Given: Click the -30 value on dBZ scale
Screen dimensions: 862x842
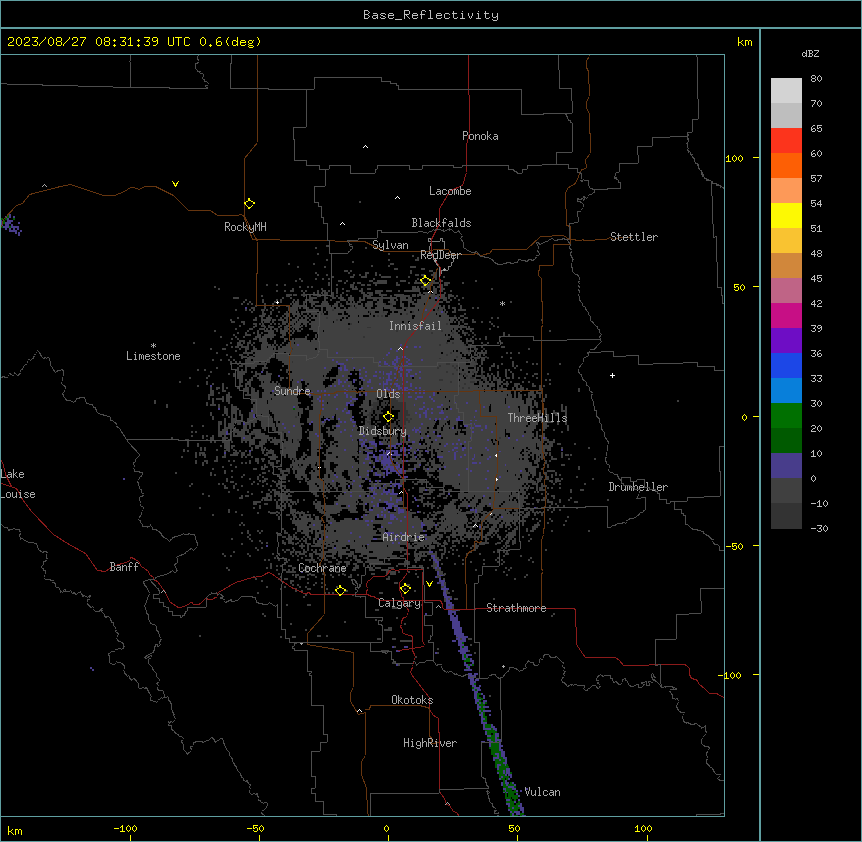Looking at the screenshot, I should click(x=819, y=528).
